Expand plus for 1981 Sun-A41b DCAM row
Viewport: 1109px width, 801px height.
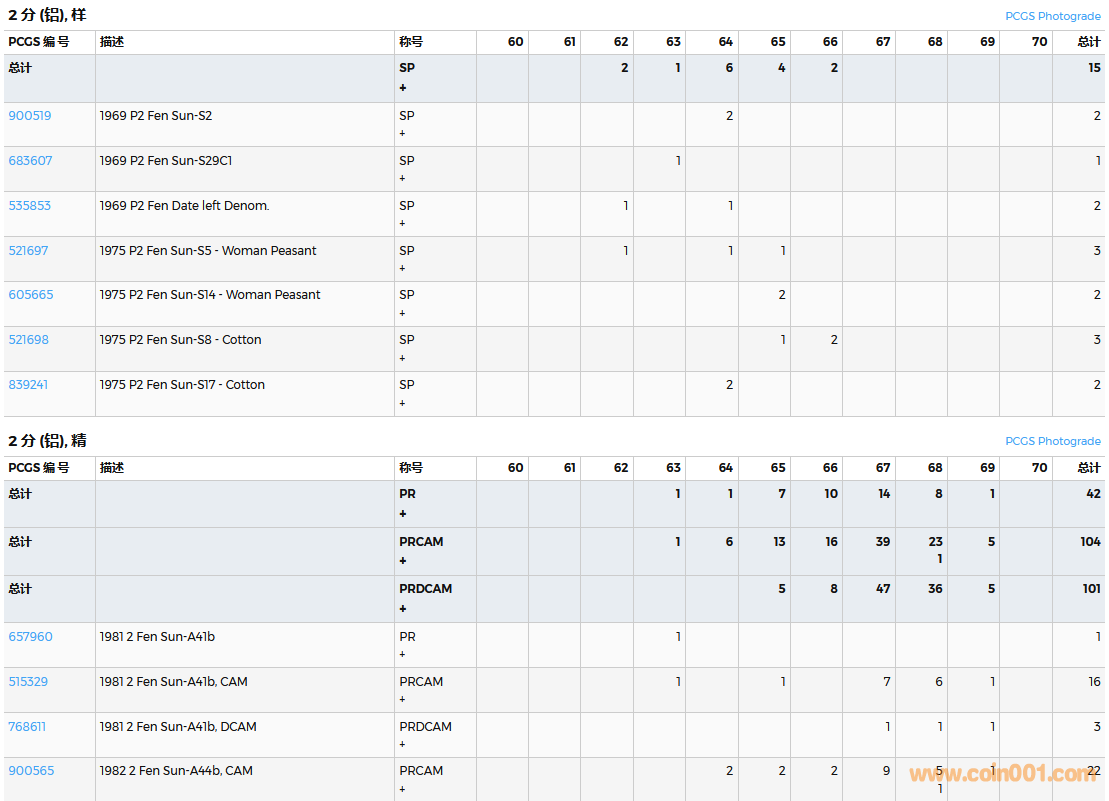(x=403, y=744)
